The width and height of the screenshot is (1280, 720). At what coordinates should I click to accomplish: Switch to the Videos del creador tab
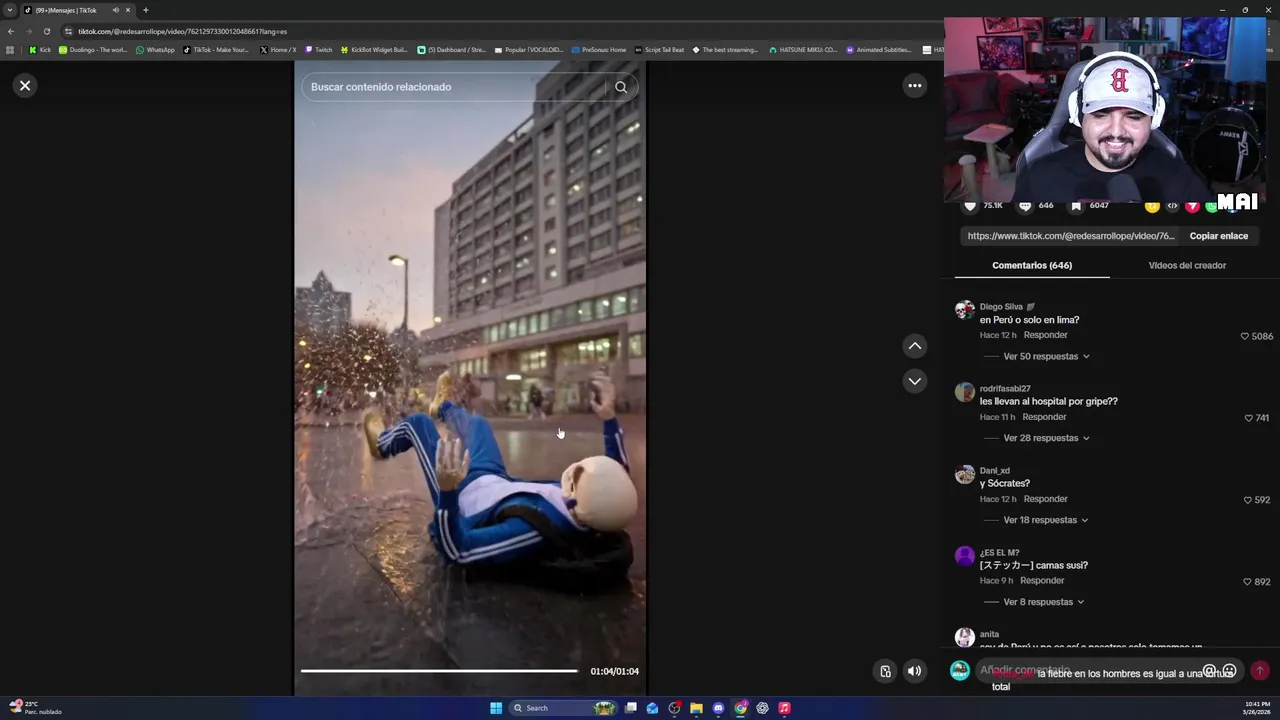click(x=1187, y=265)
